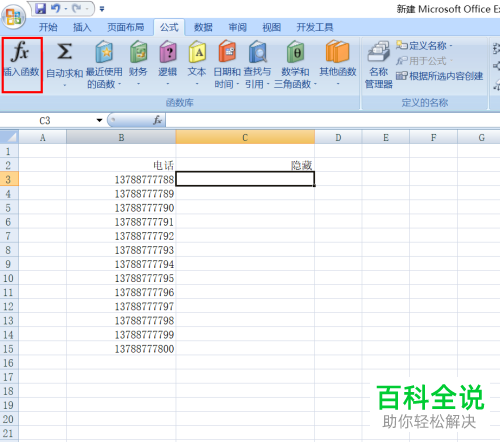Open the Text (文本) functions book

[x=197, y=64]
